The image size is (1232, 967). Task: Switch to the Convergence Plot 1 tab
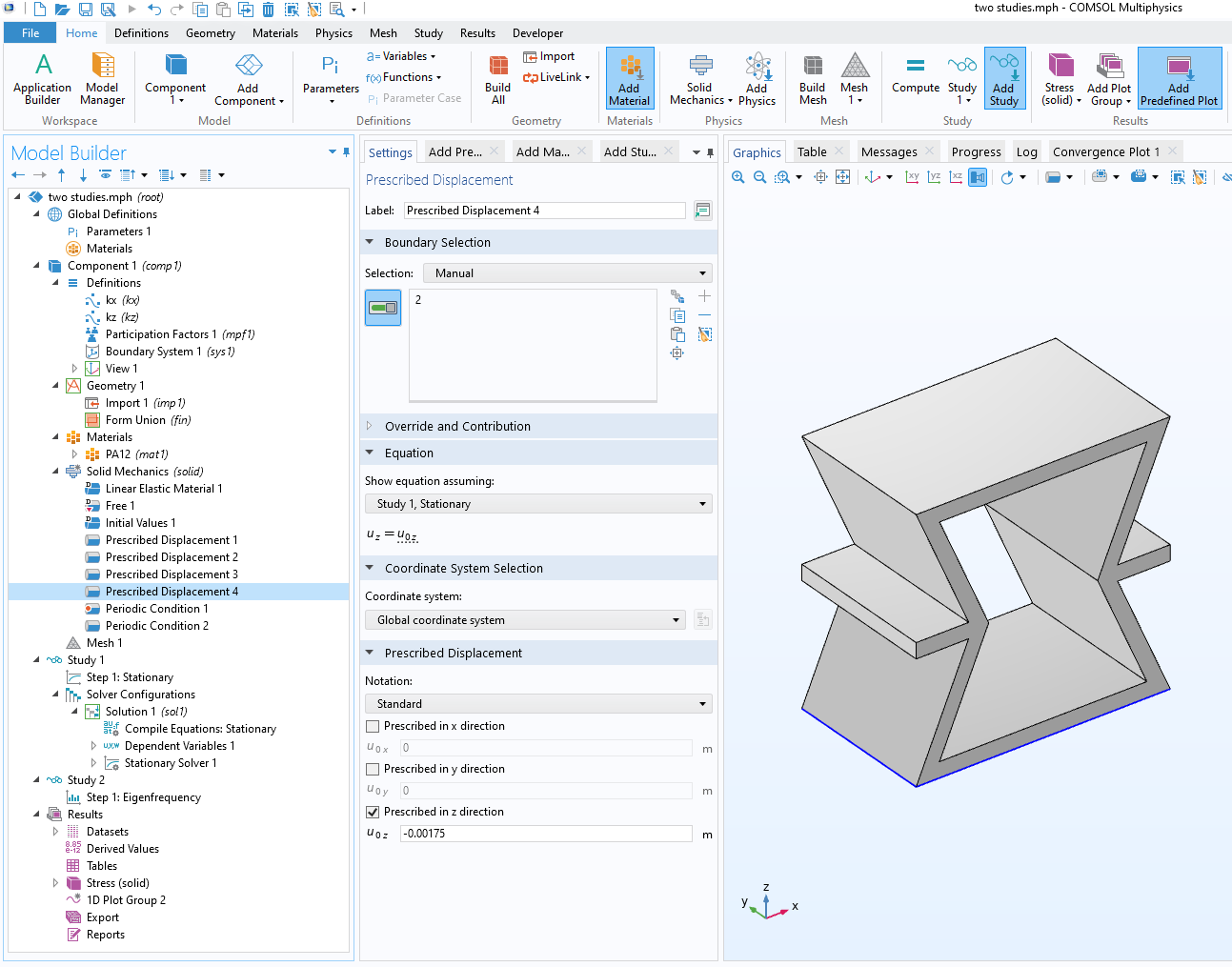pos(1105,151)
